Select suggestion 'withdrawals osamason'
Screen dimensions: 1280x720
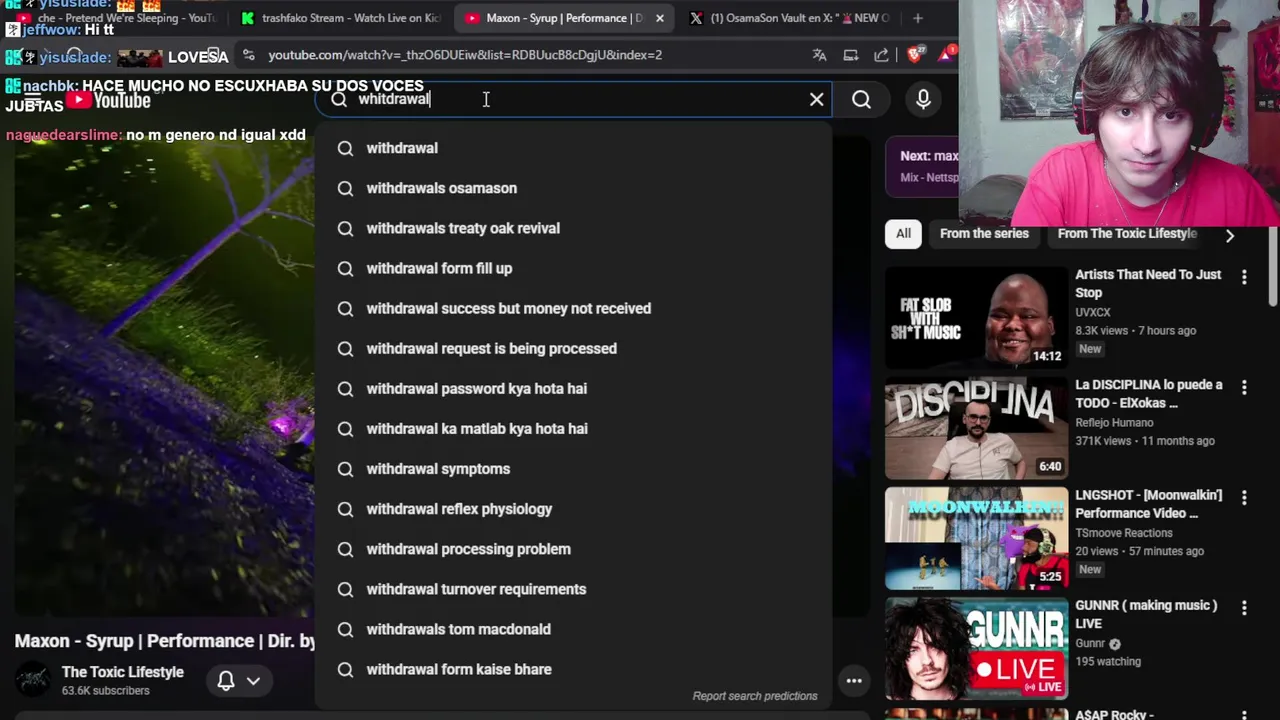(574, 188)
